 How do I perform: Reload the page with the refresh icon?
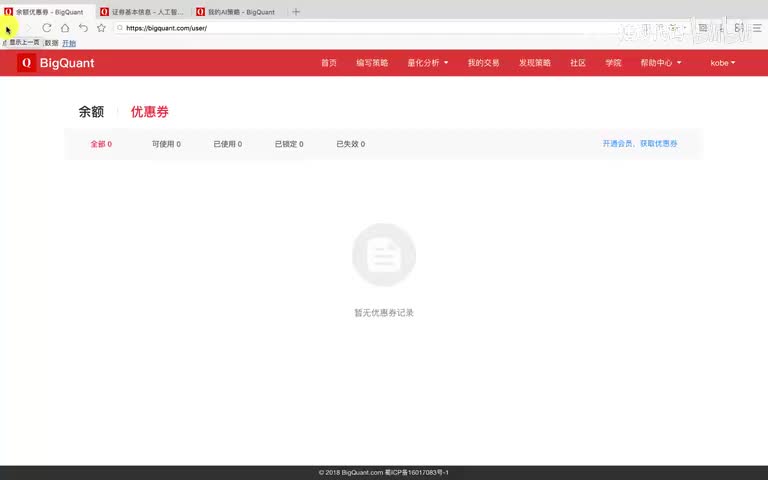[47, 28]
